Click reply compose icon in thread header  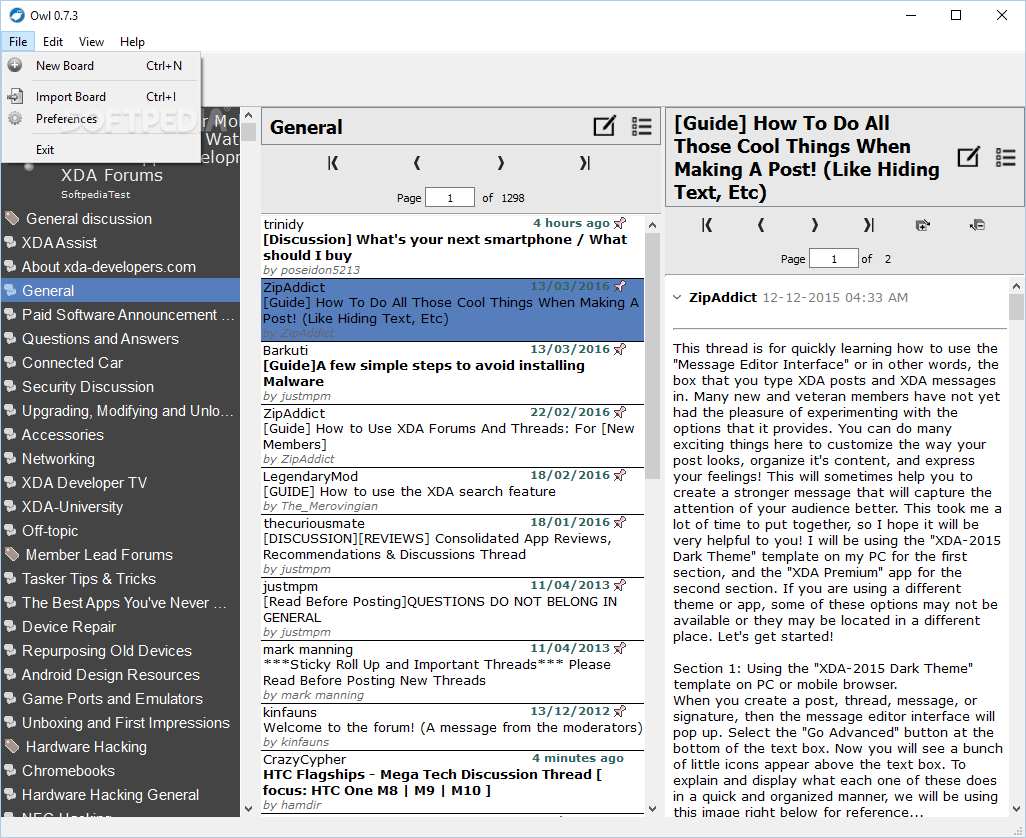[968, 157]
